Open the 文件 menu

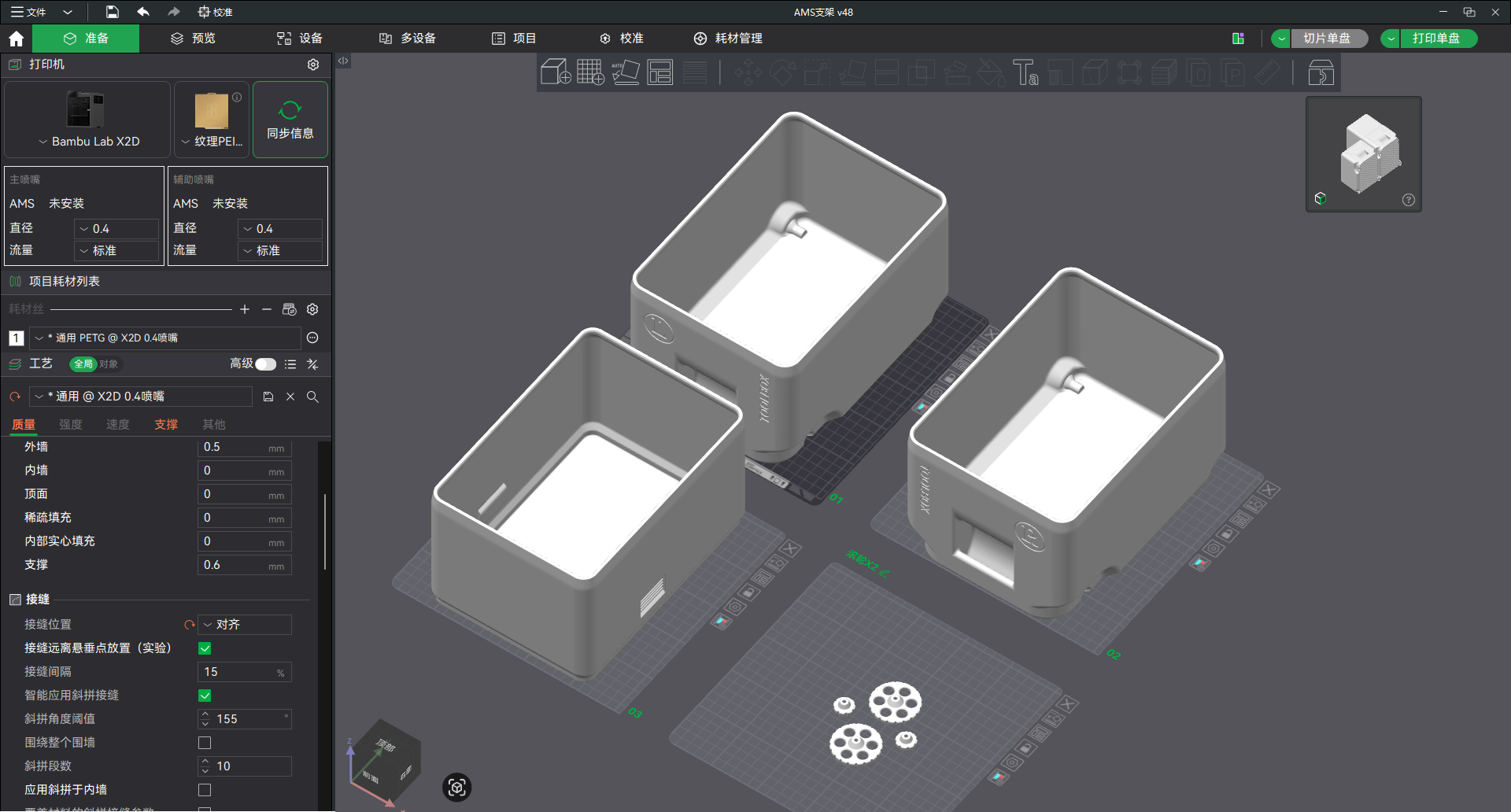click(x=28, y=12)
